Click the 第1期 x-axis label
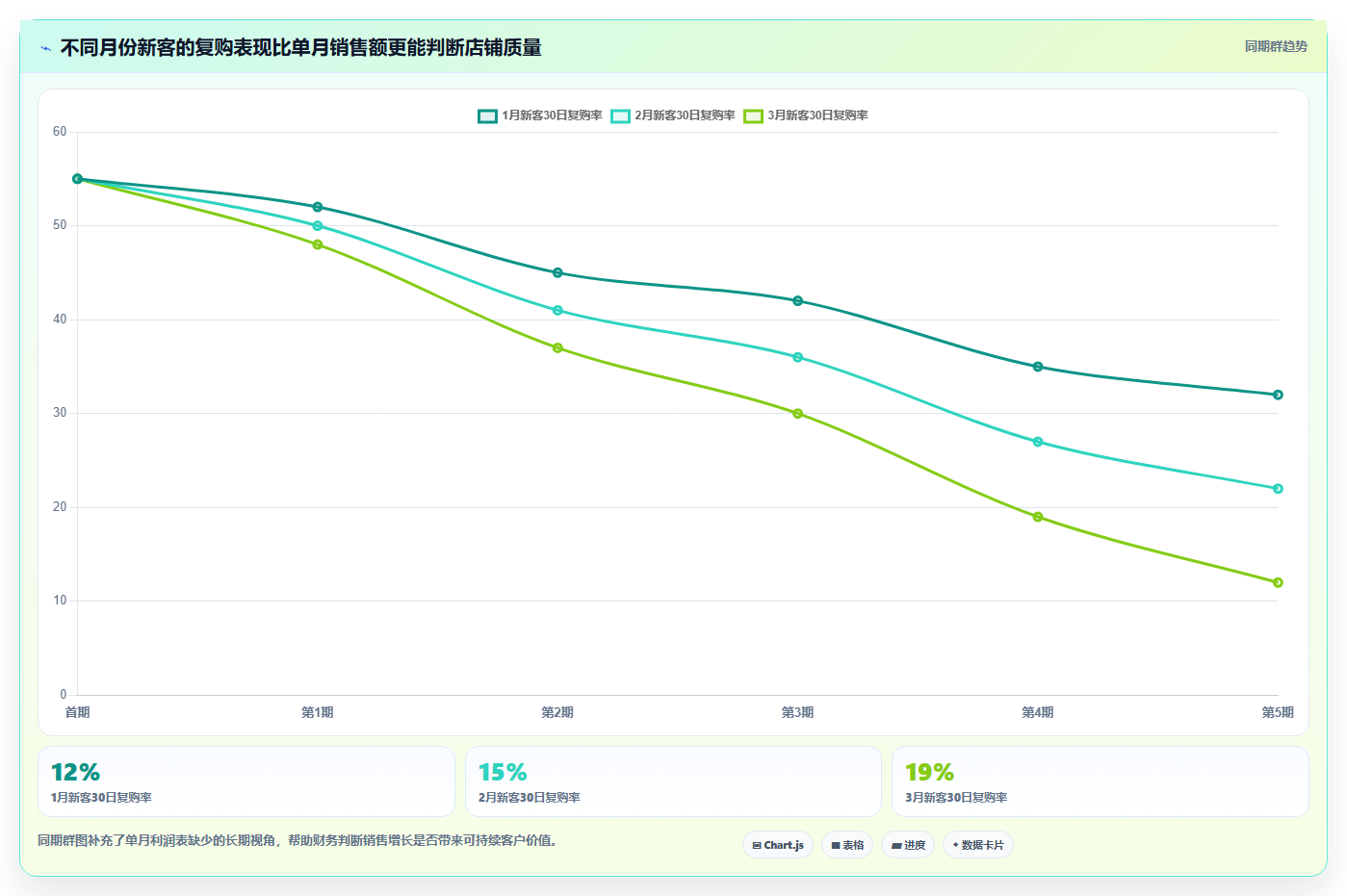Screen dimensions: 1347x896 tap(318, 712)
